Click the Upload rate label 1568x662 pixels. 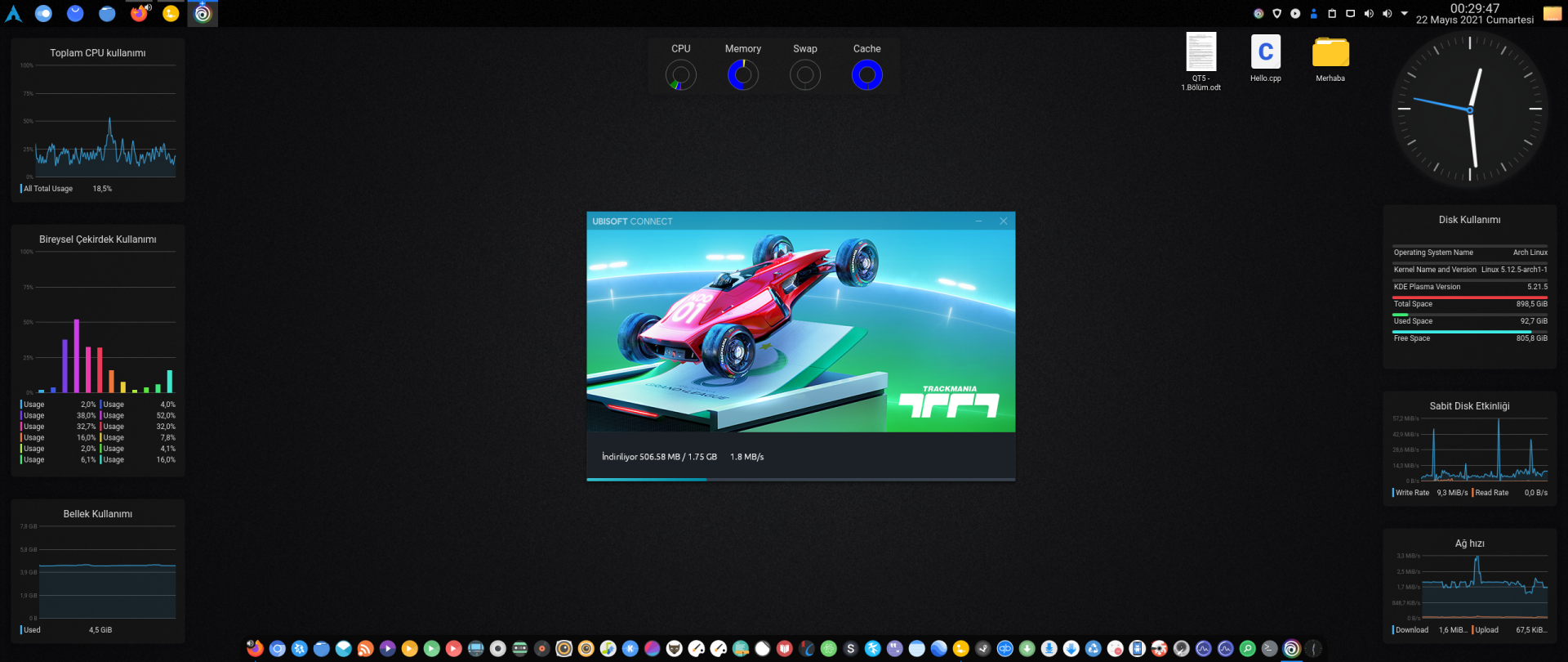coord(1486,630)
